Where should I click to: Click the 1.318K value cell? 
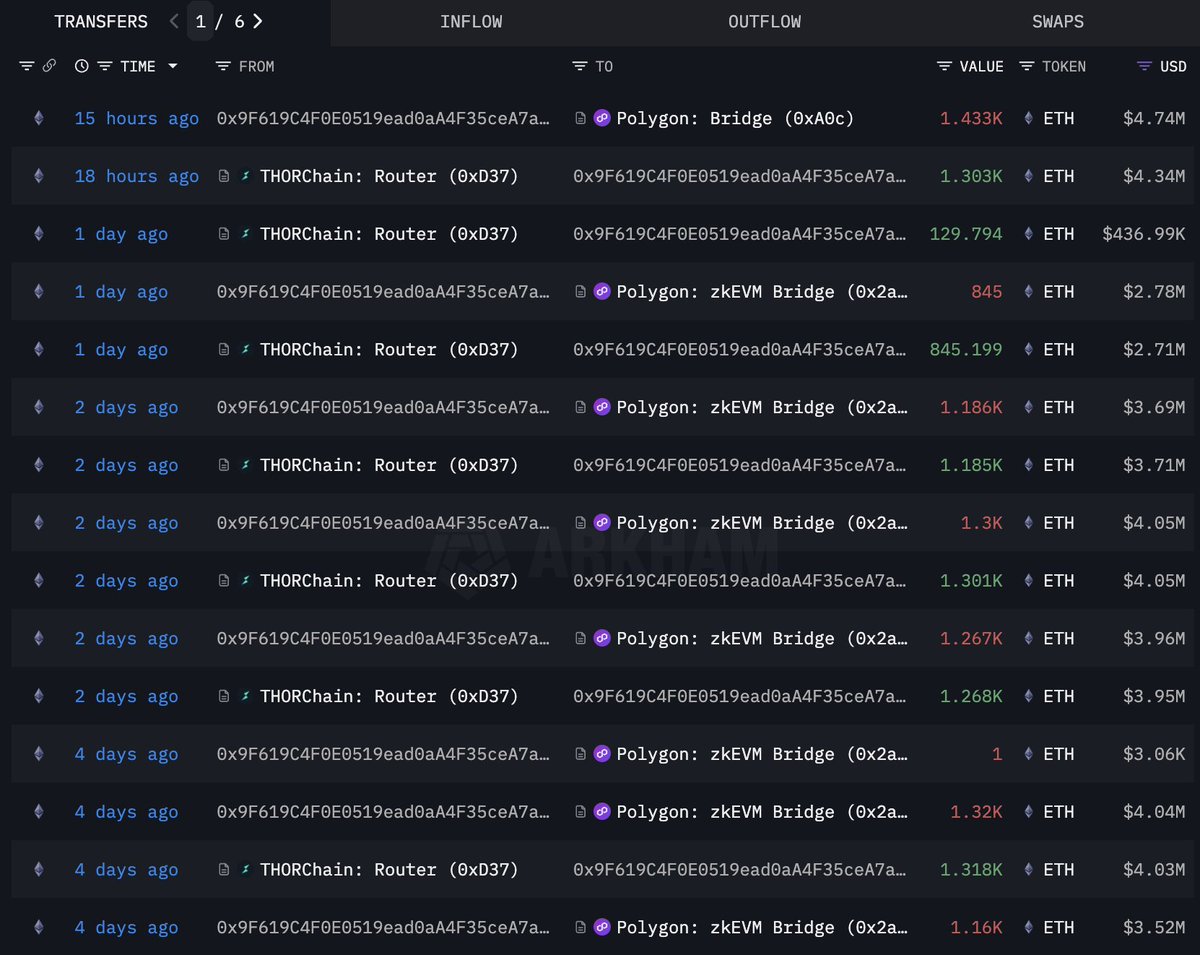(971, 870)
